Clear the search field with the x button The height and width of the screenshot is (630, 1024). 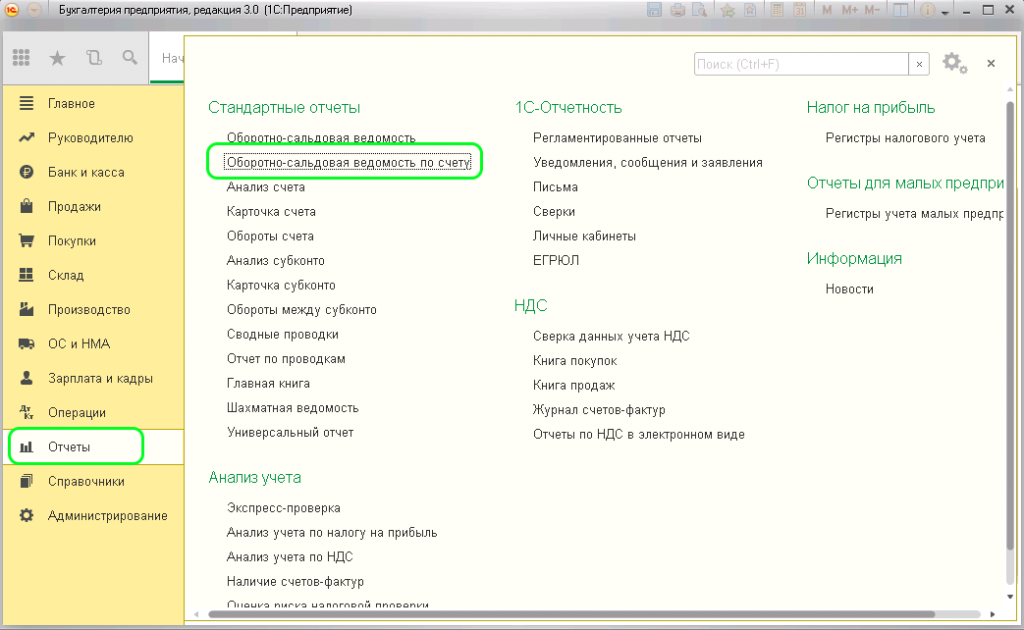point(919,64)
